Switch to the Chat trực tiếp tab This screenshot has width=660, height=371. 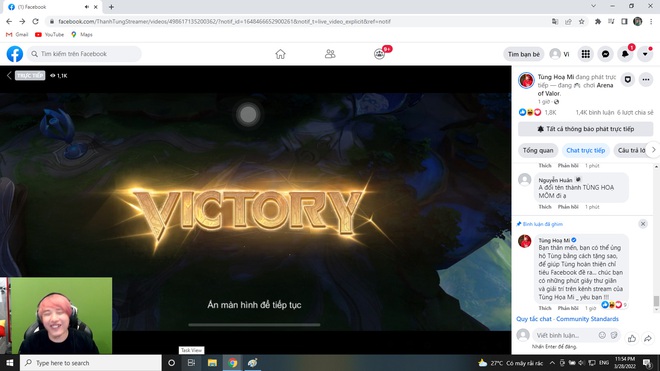(585, 150)
